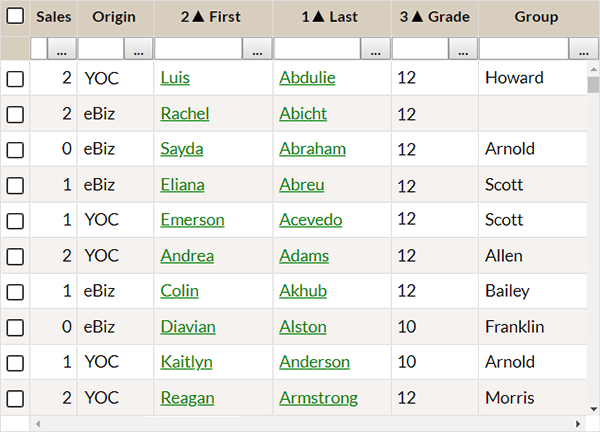600x432 pixels.
Task: Open the Origin column filter ellipsis button
Action: pyautogui.click(x=138, y=49)
